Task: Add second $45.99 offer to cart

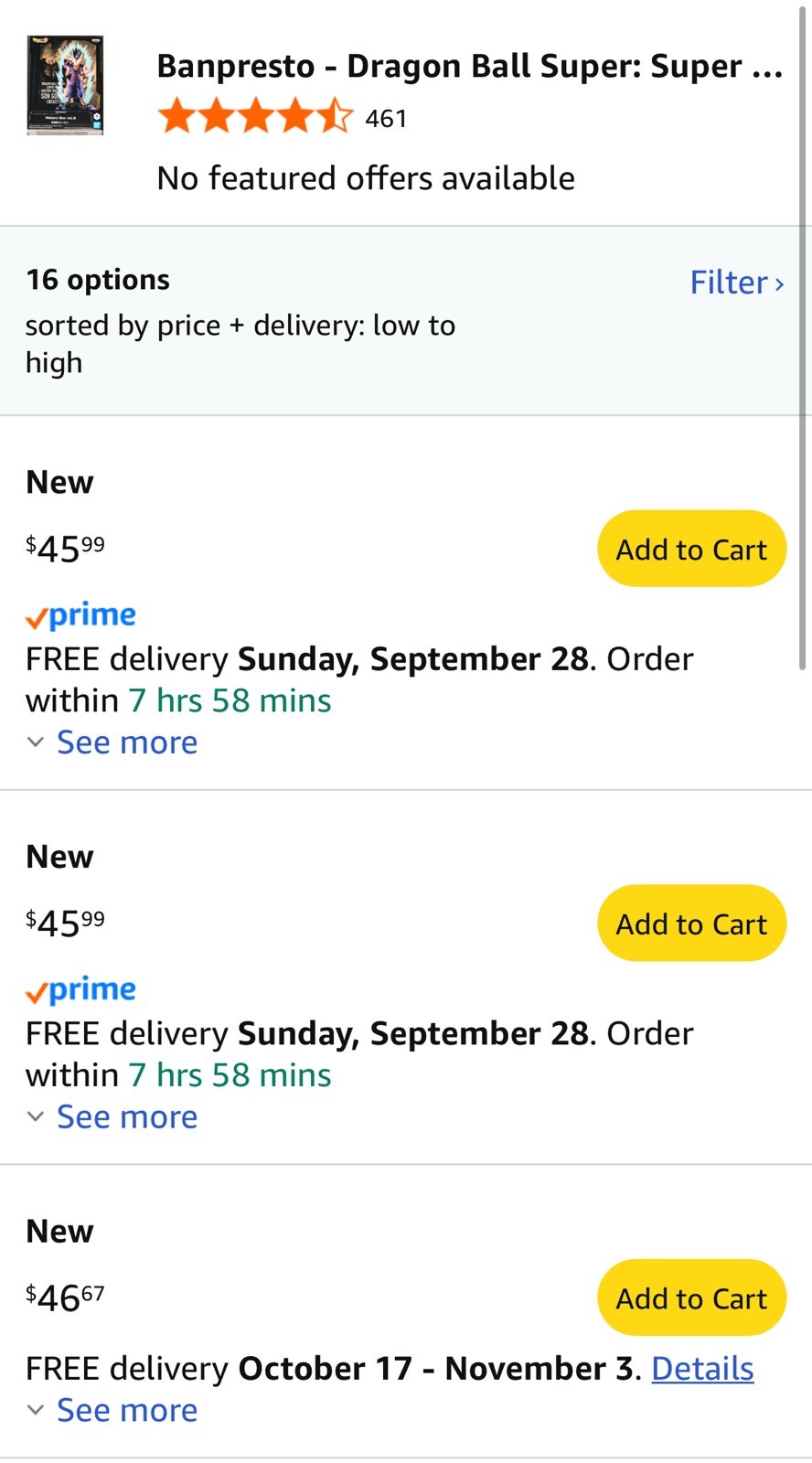Action: pyautogui.click(x=691, y=923)
